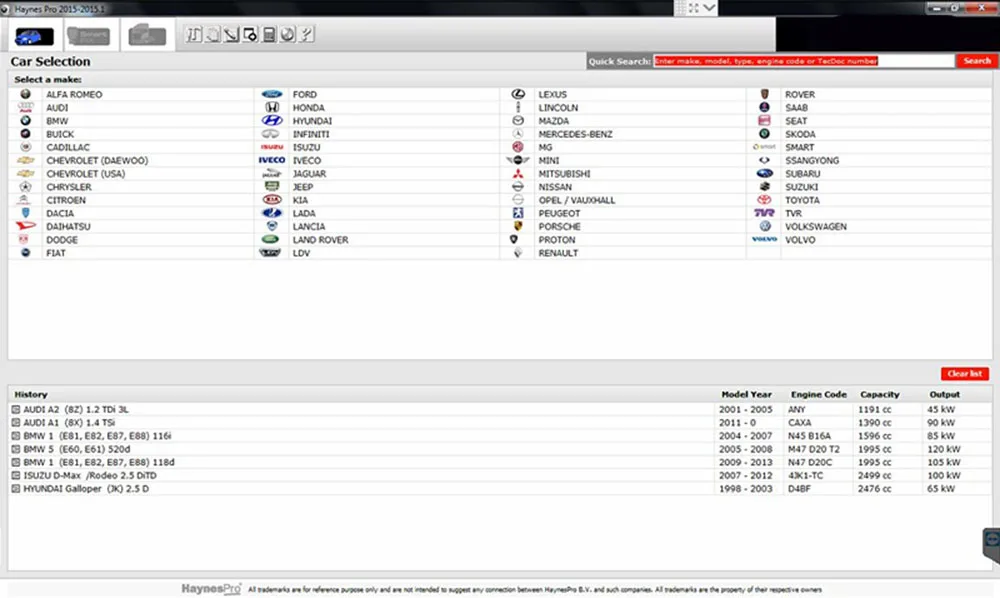Focus the Quick Search input field

click(804, 61)
